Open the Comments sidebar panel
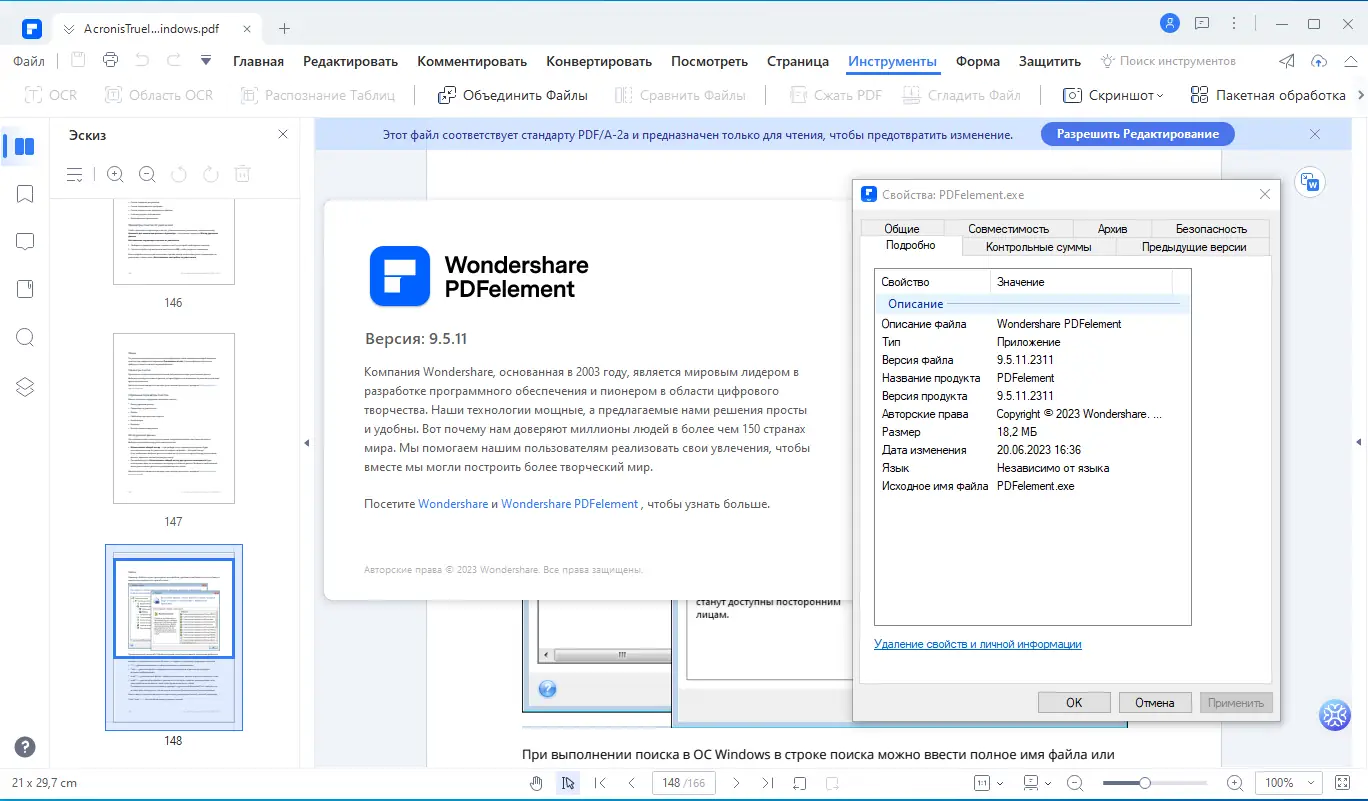 click(25, 241)
